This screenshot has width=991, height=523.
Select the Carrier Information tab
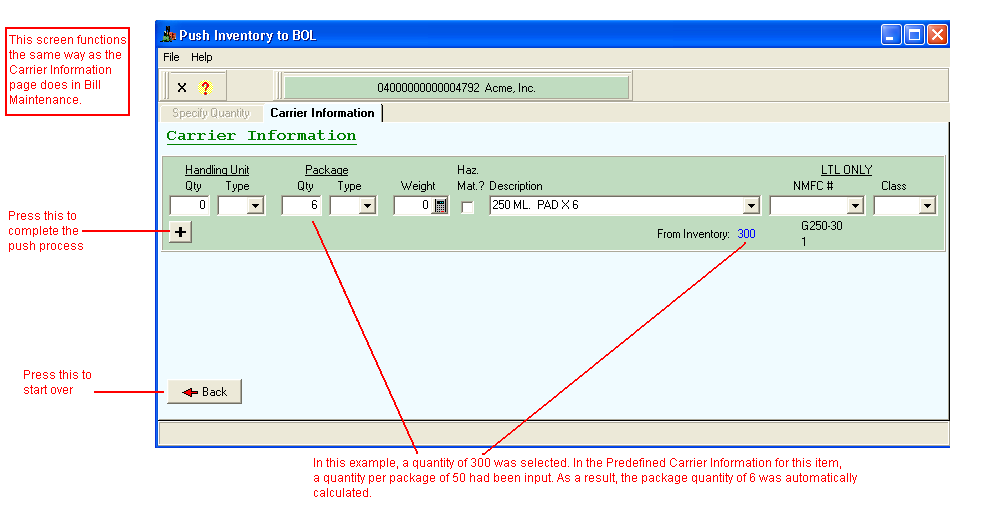click(322, 113)
